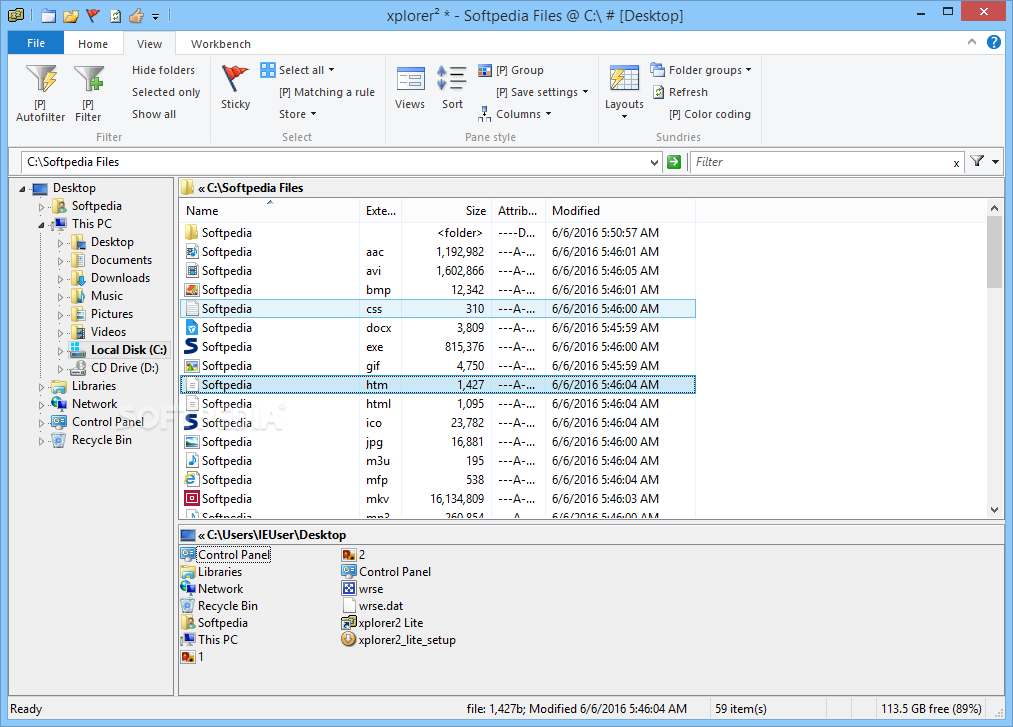Open the Views icon in Pane style

[x=410, y=79]
